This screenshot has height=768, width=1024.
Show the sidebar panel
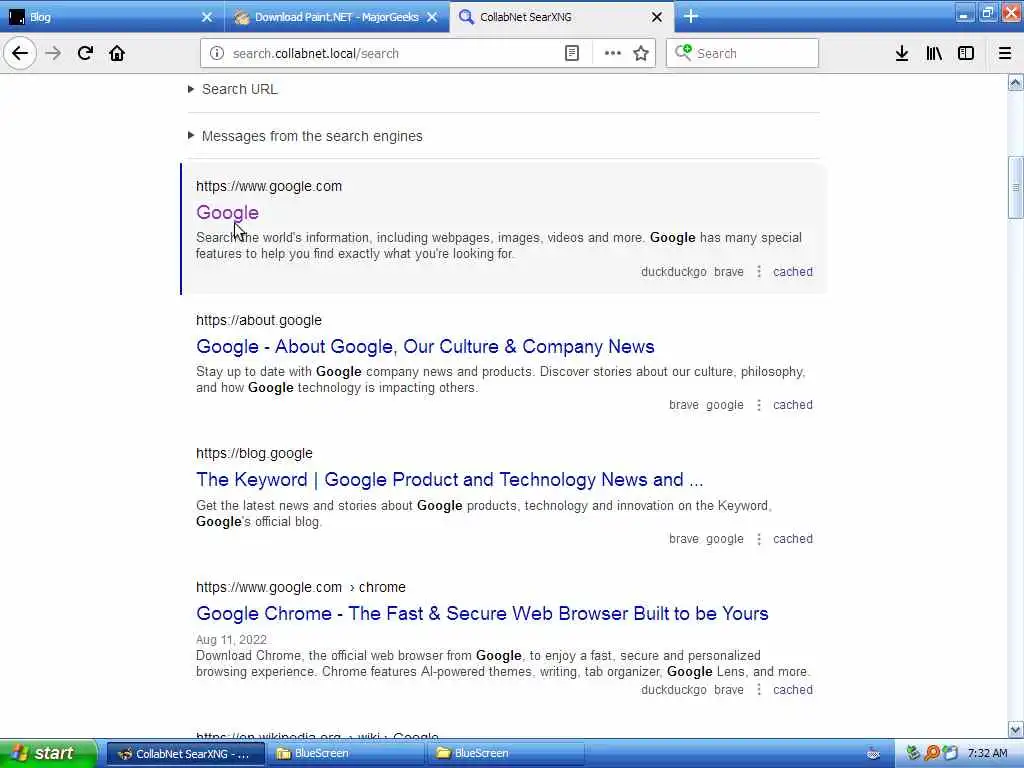966,54
